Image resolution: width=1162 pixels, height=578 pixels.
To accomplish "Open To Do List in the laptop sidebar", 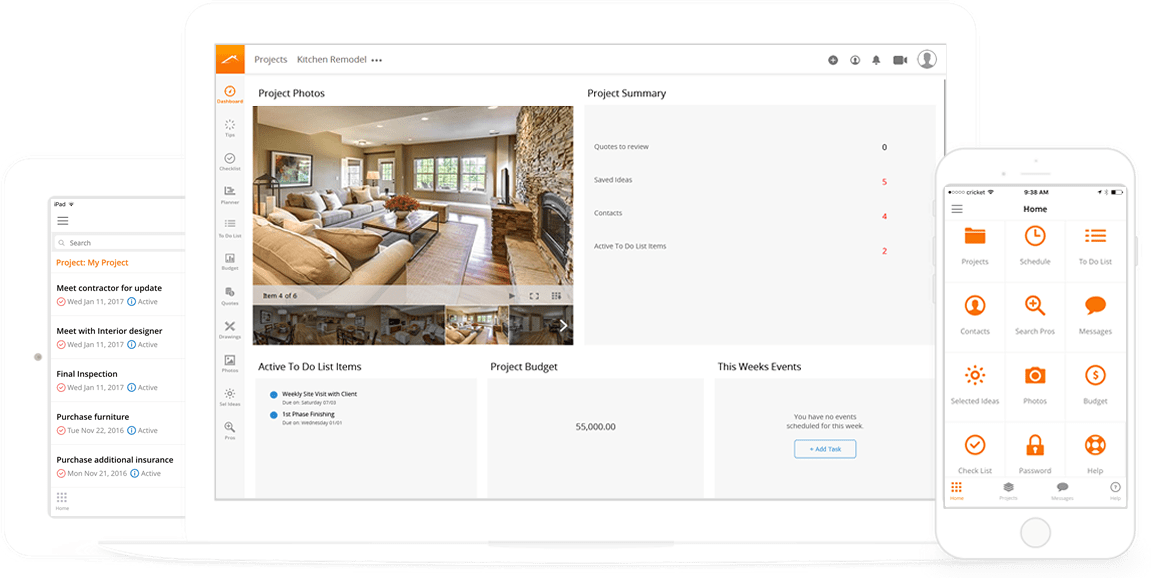I will [x=230, y=227].
